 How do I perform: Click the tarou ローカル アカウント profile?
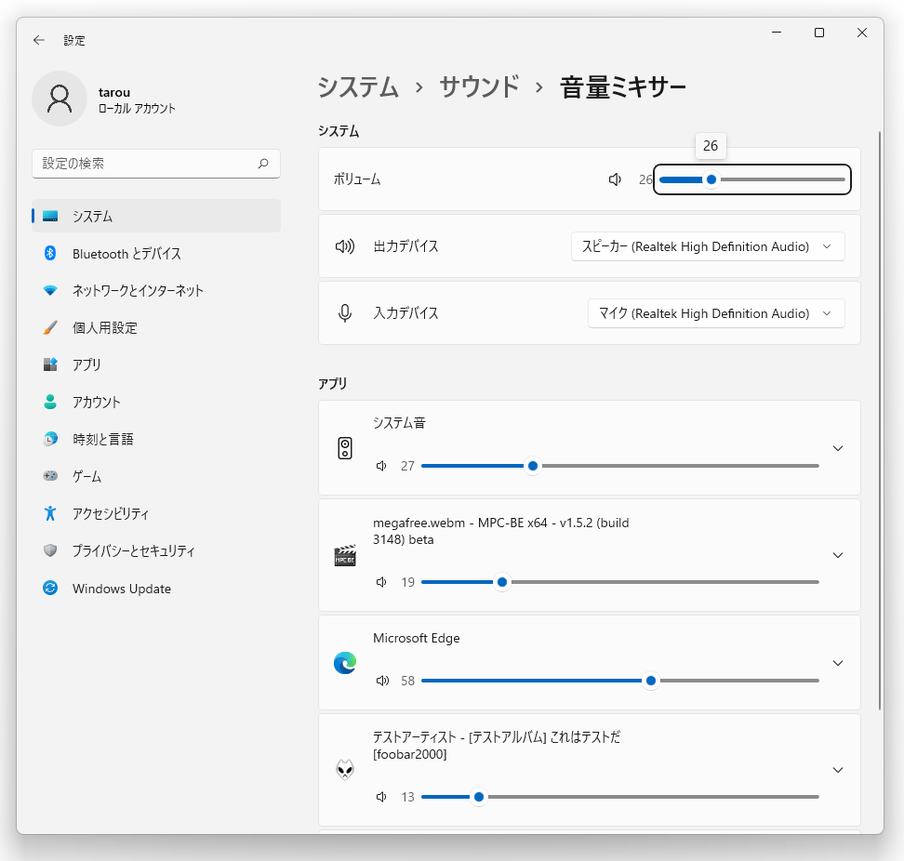(104, 99)
